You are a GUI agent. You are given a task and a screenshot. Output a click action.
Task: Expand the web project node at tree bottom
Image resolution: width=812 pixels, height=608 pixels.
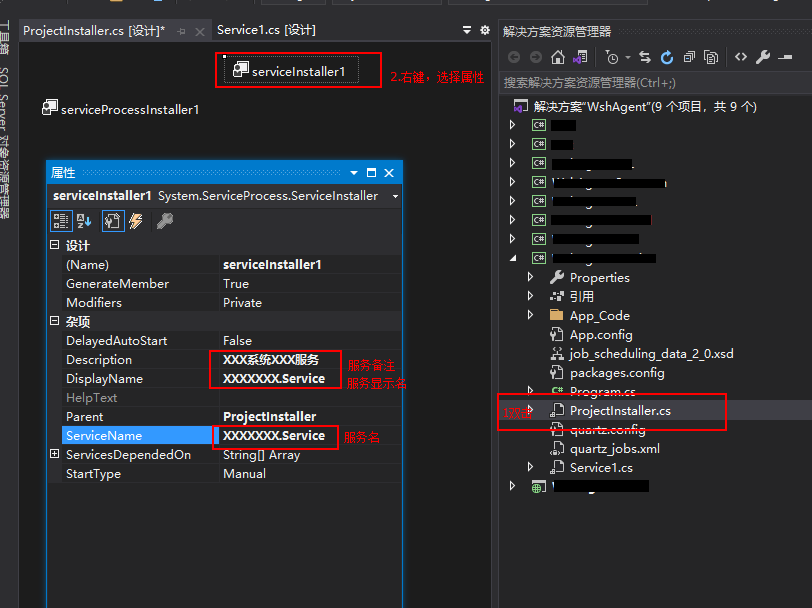coord(512,486)
